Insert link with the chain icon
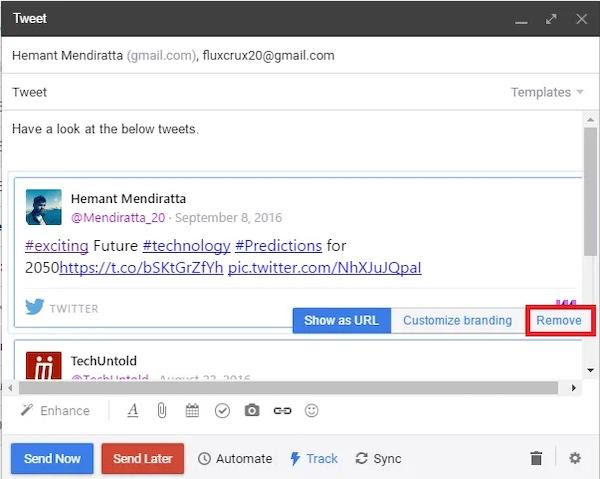This screenshot has height=479, width=600. [282, 411]
